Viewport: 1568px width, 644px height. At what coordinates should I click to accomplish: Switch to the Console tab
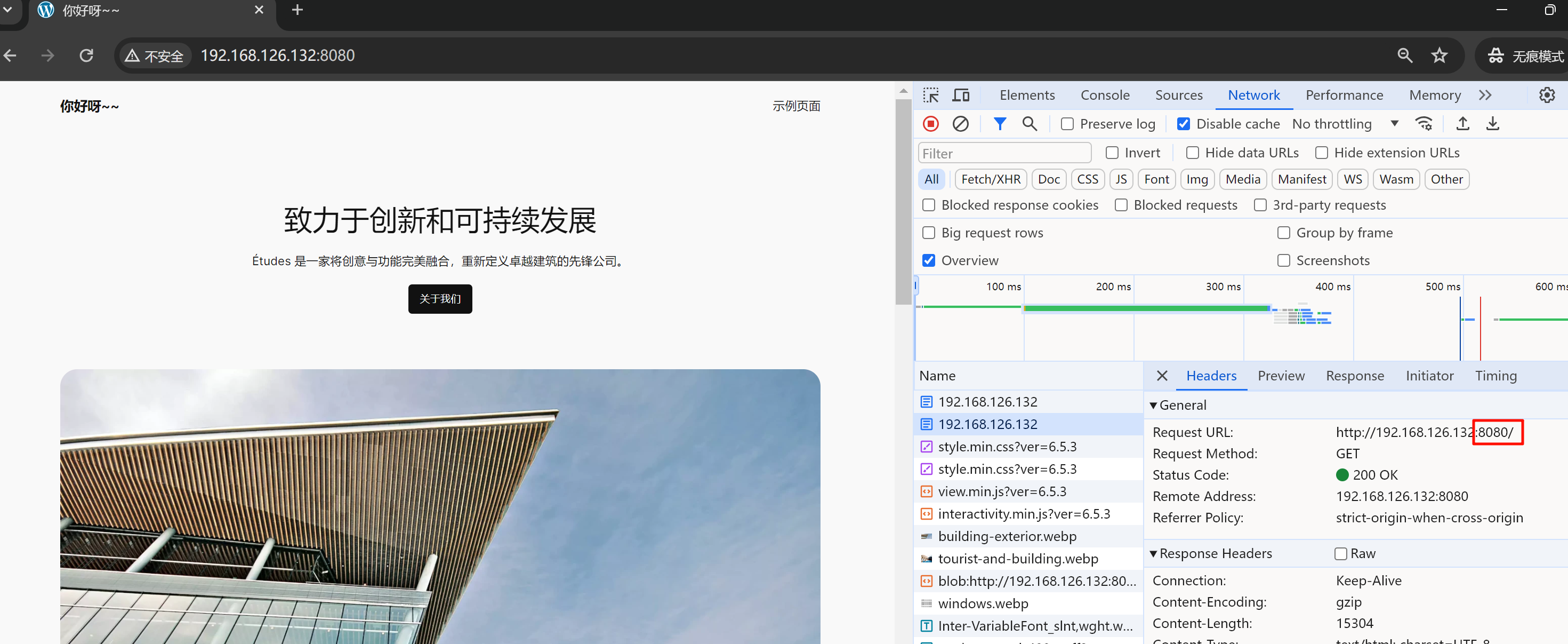pyautogui.click(x=1104, y=95)
